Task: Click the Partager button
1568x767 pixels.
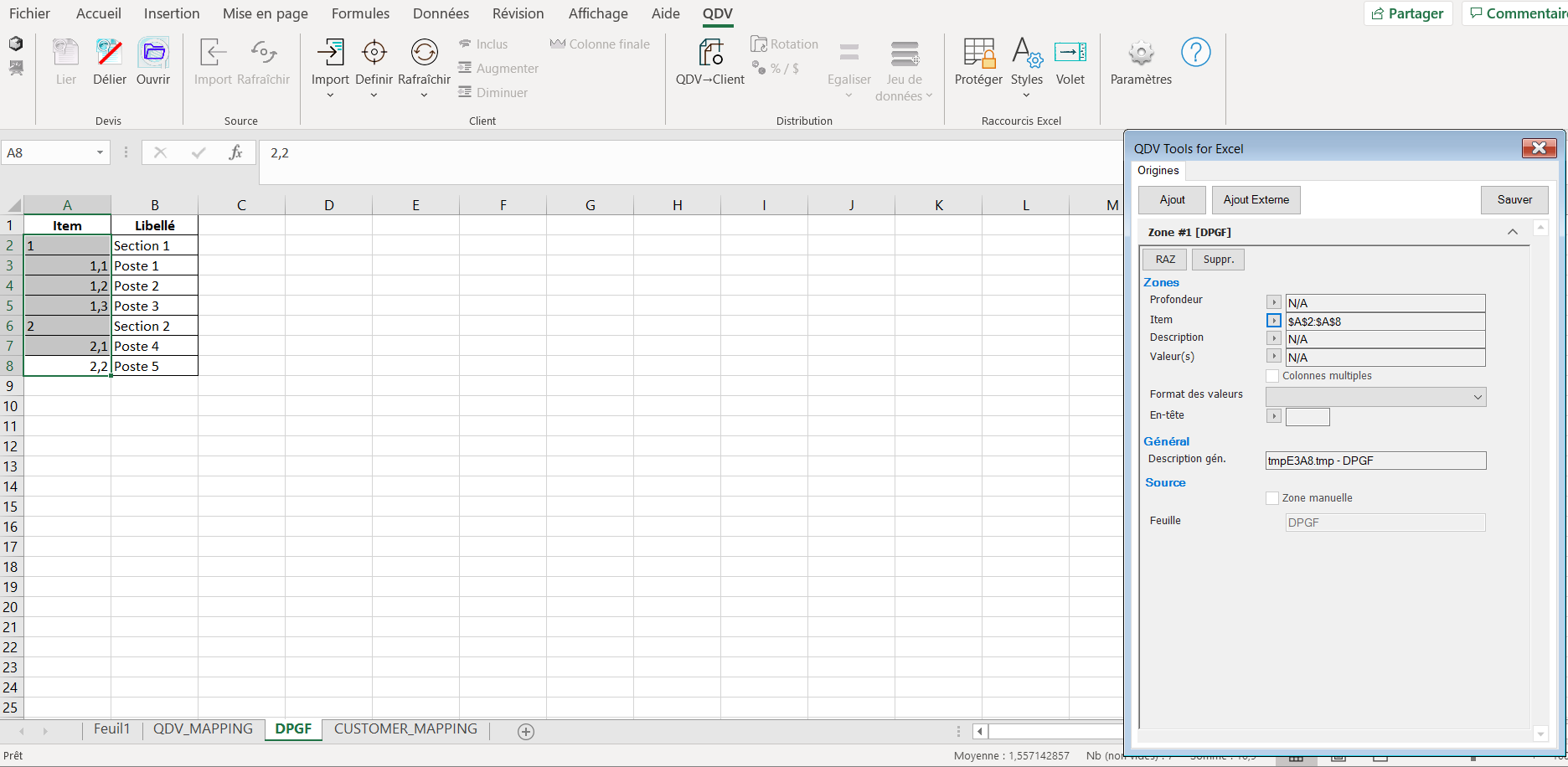Action: pyautogui.click(x=1407, y=13)
